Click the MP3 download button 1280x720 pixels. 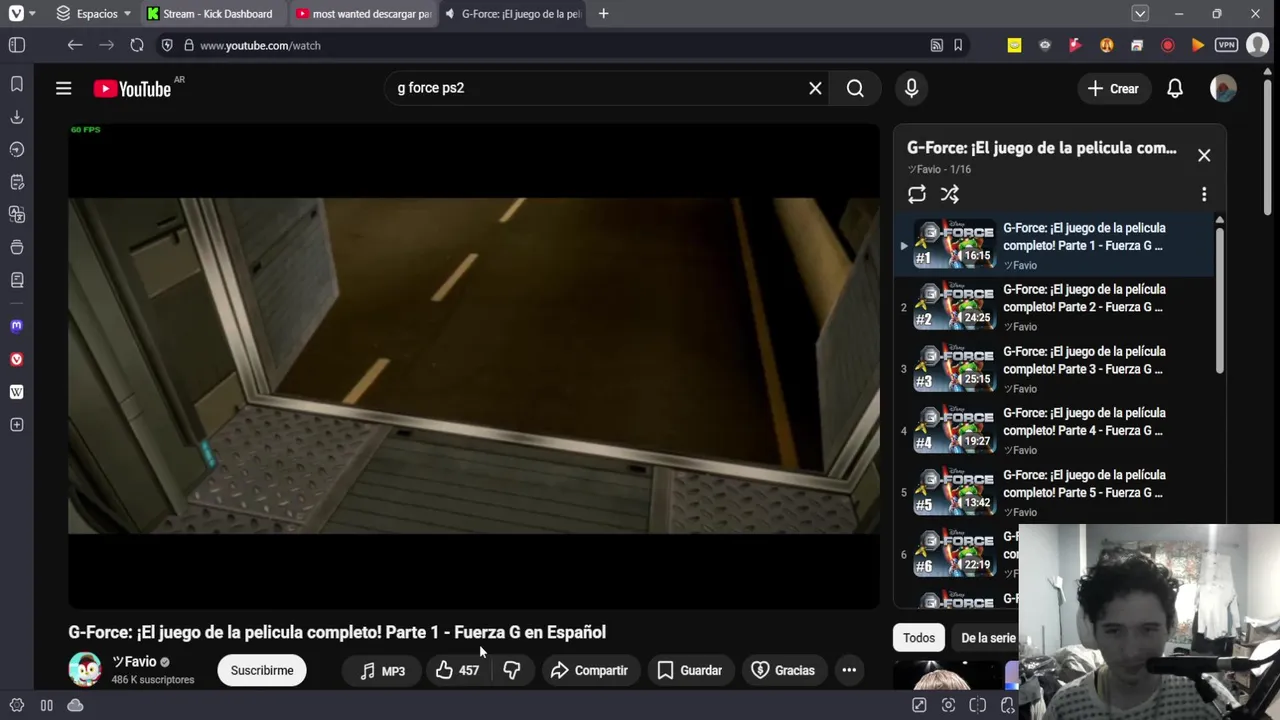[x=382, y=670]
